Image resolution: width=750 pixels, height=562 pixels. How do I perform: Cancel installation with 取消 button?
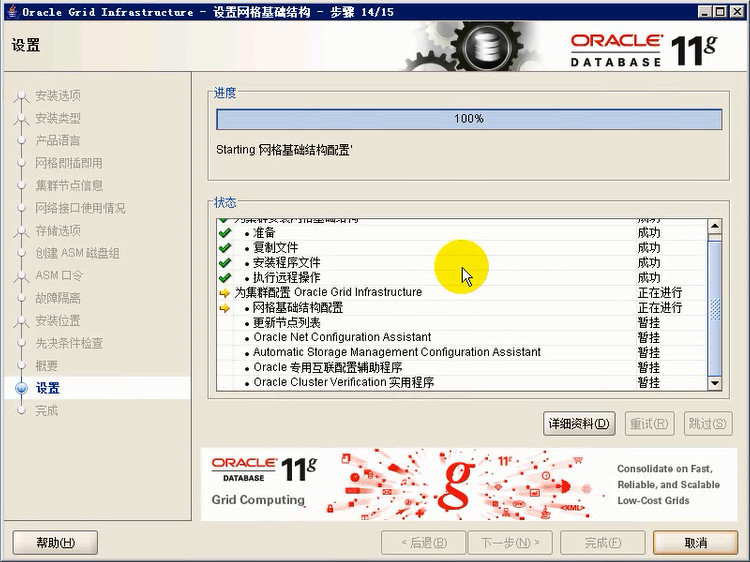[695, 543]
